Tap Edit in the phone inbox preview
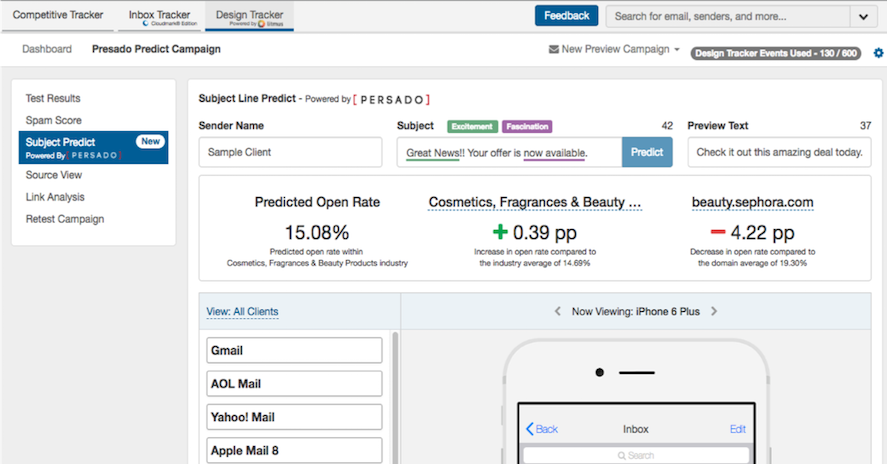The width and height of the screenshot is (887, 464). coord(738,429)
